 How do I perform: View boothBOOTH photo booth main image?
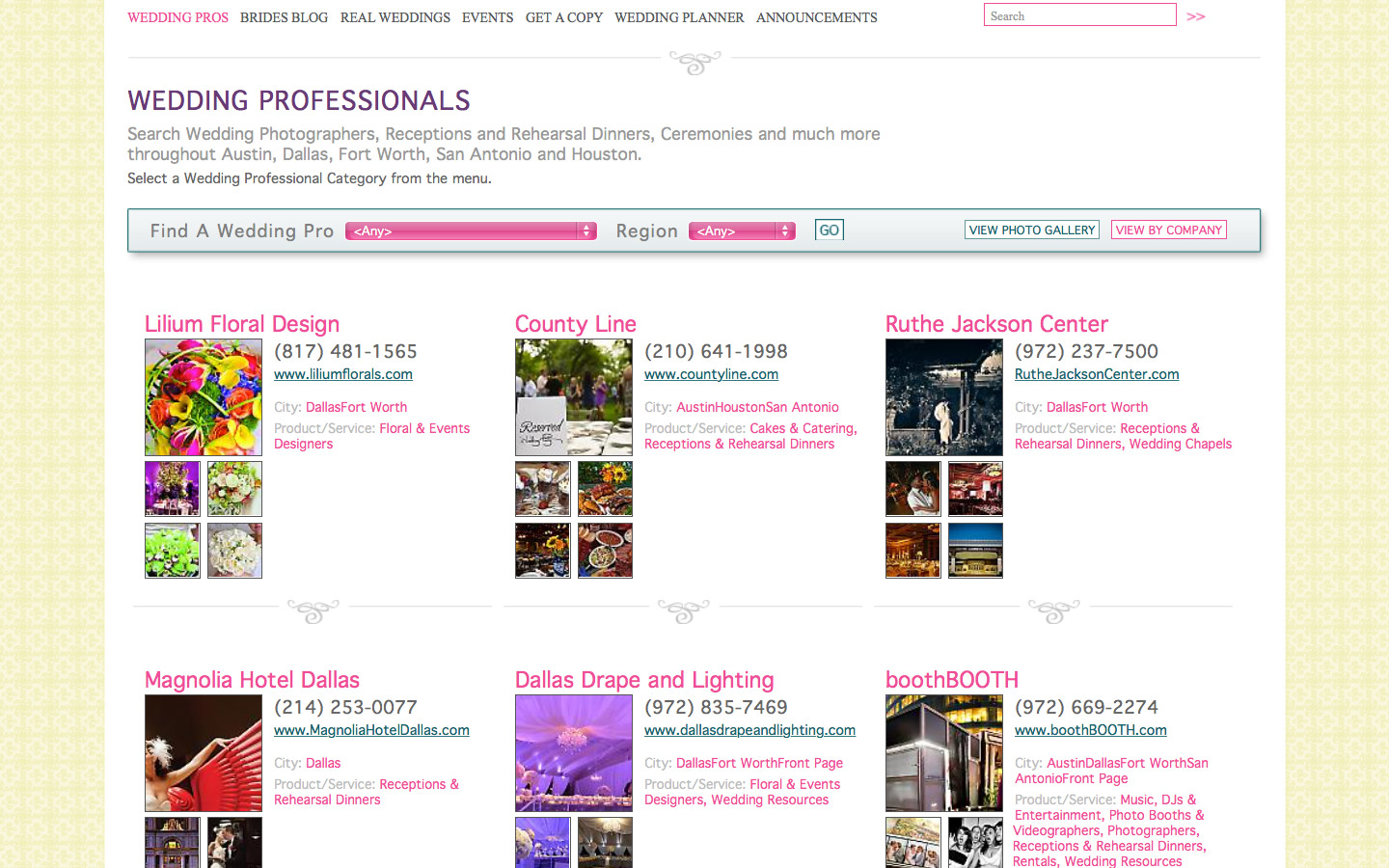click(944, 753)
